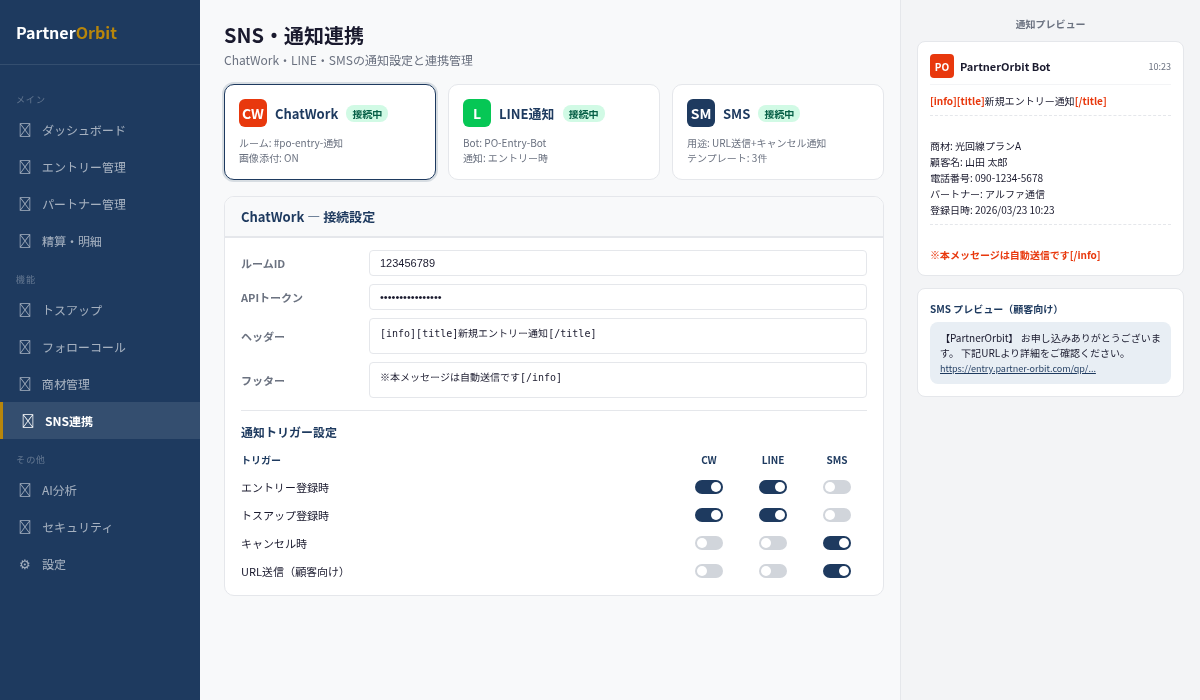This screenshot has width=1200, height=700.
Task: Open the SMS preview entry URL link
Action: point(1017,368)
